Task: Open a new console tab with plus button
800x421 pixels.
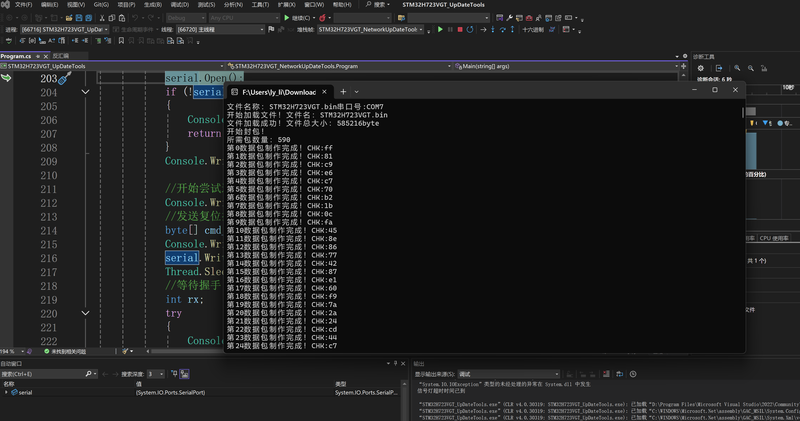Action: point(343,91)
